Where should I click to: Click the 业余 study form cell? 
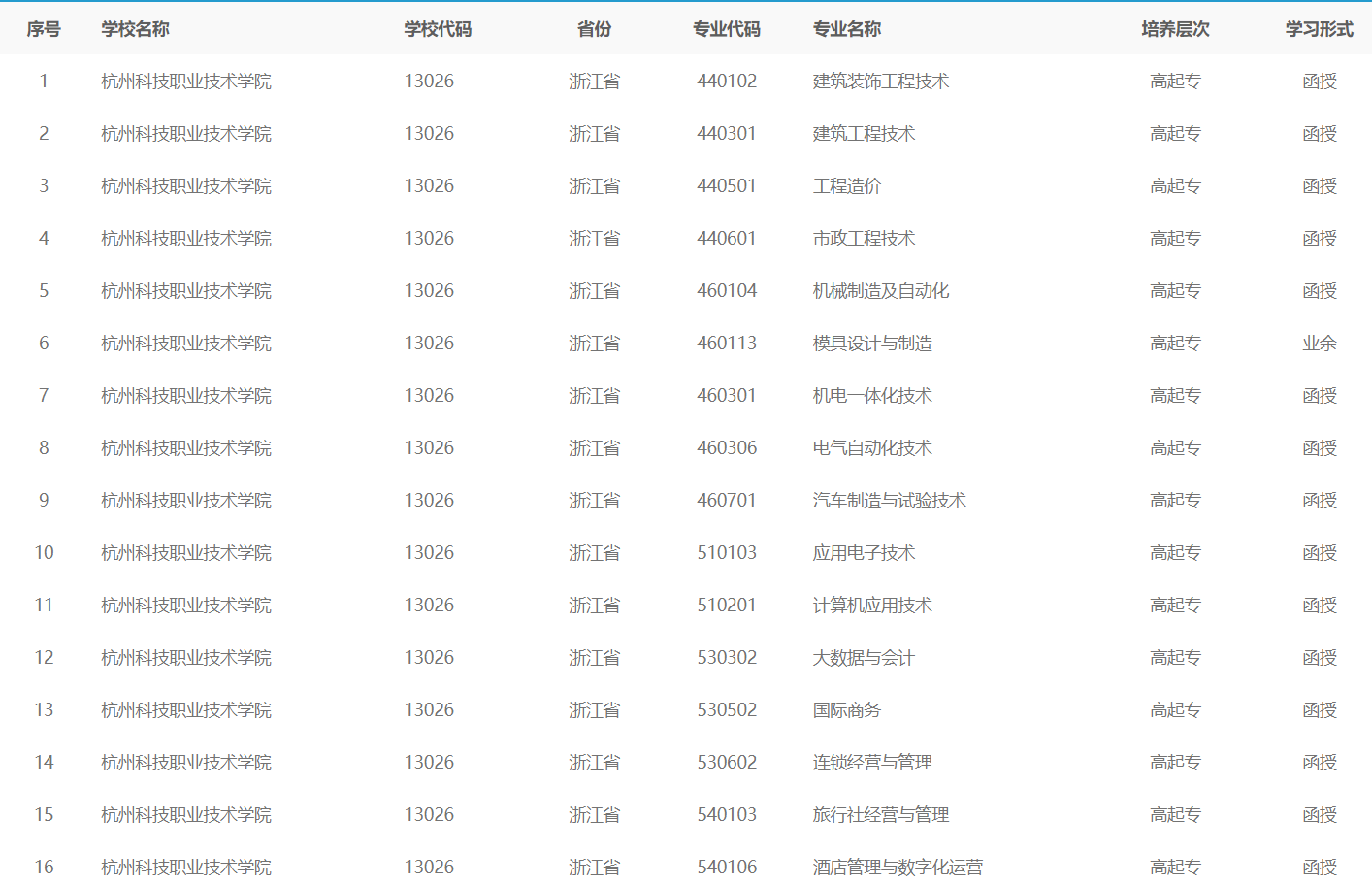tap(1319, 344)
